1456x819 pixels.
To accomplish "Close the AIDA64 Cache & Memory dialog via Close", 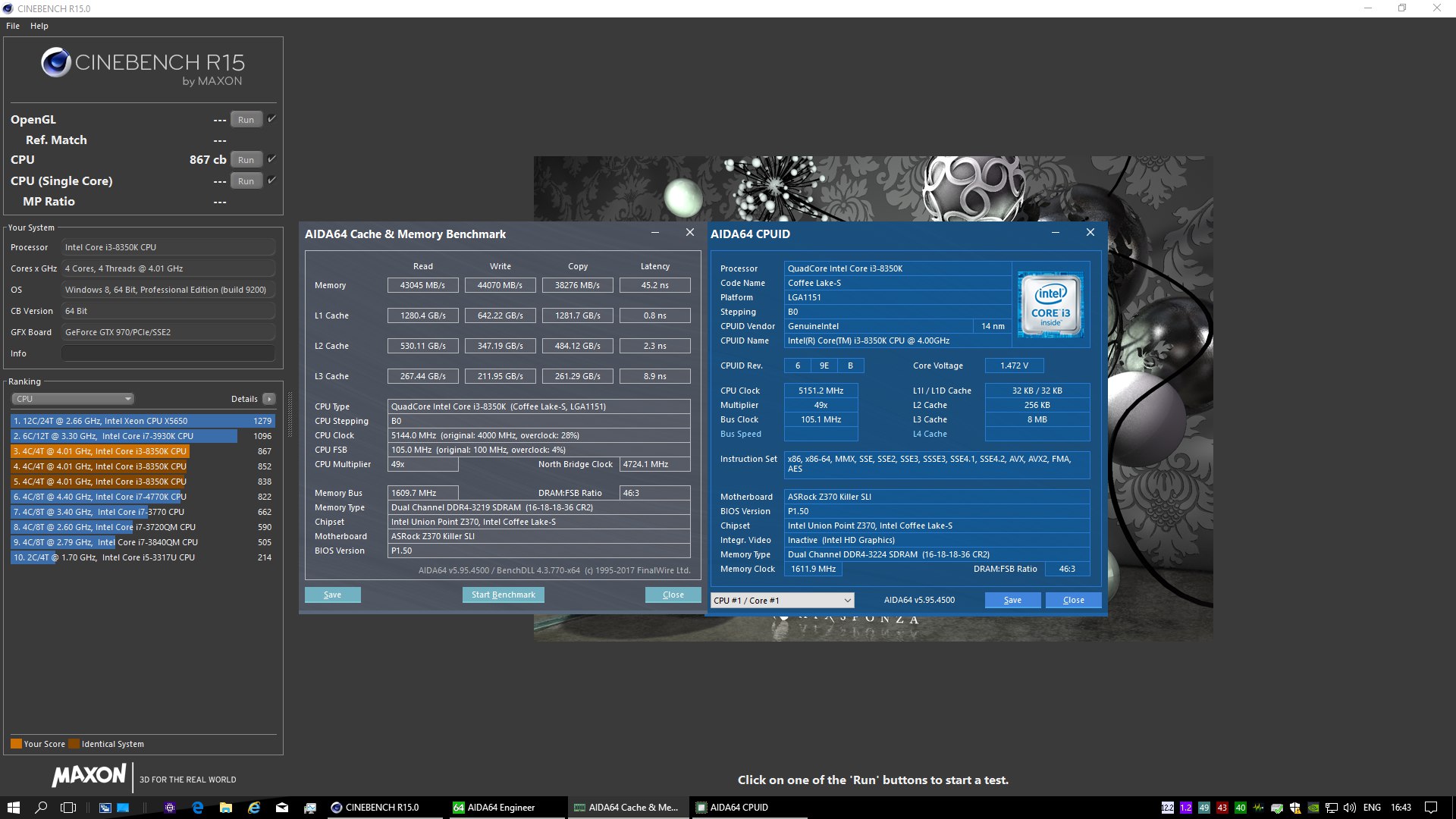I will (673, 595).
